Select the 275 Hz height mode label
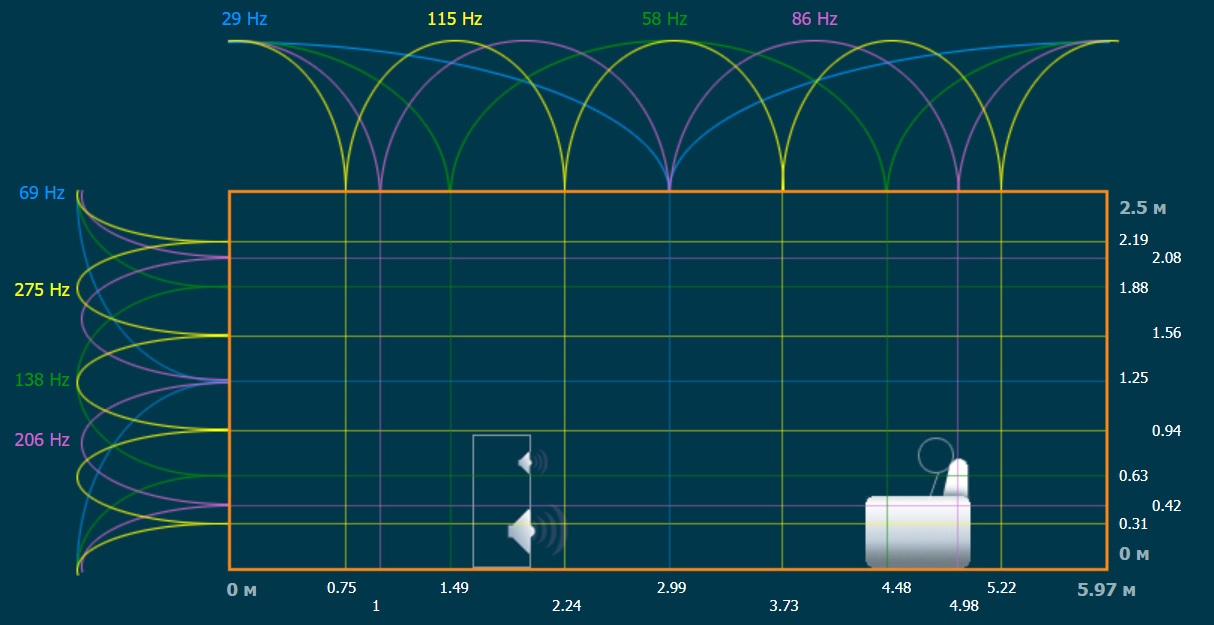The height and width of the screenshot is (625, 1214). coord(42,290)
